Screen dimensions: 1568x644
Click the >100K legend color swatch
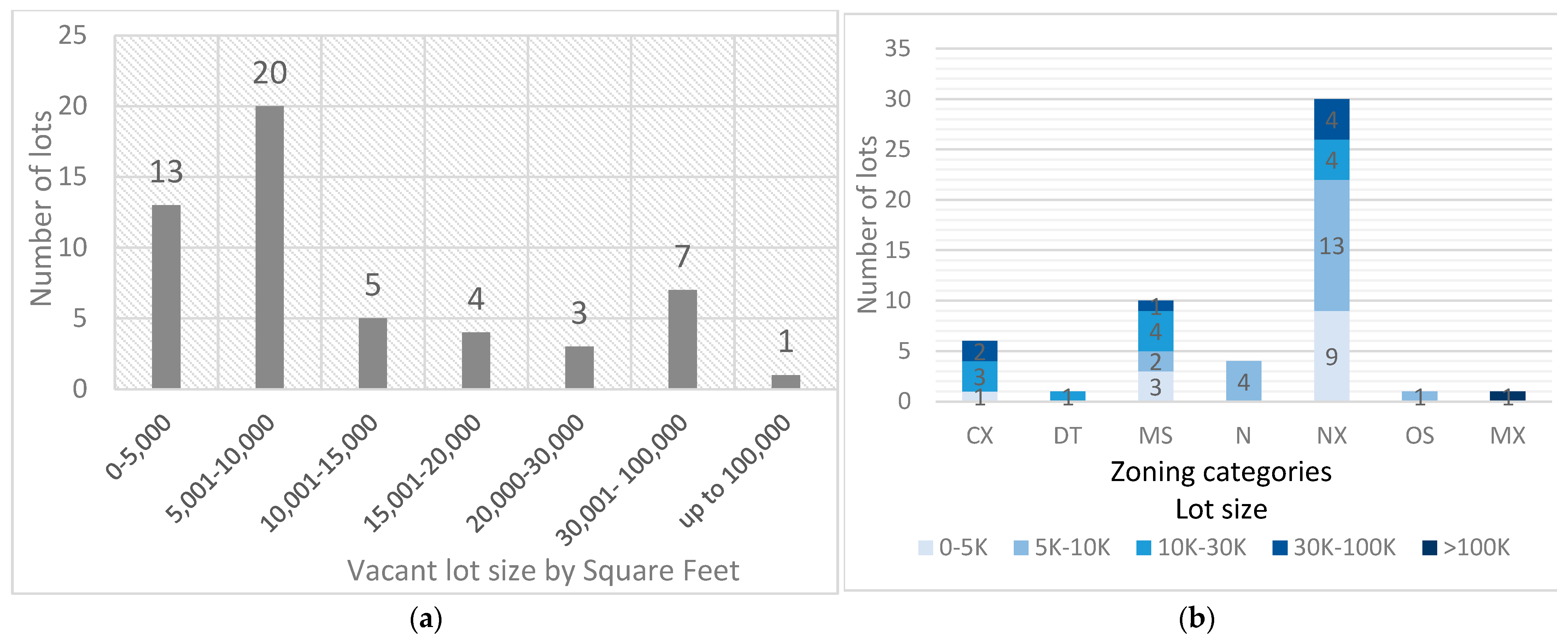1429,547
